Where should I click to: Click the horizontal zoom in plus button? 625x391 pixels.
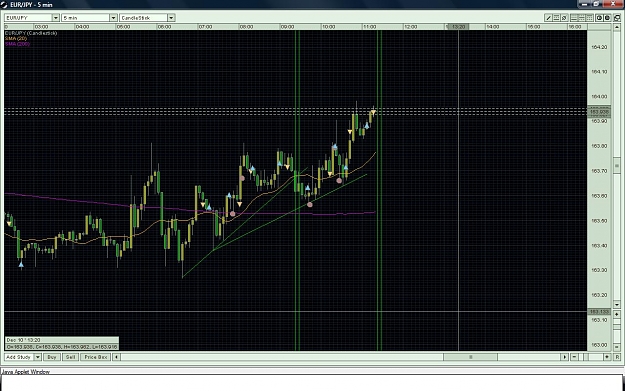click(607, 357)
